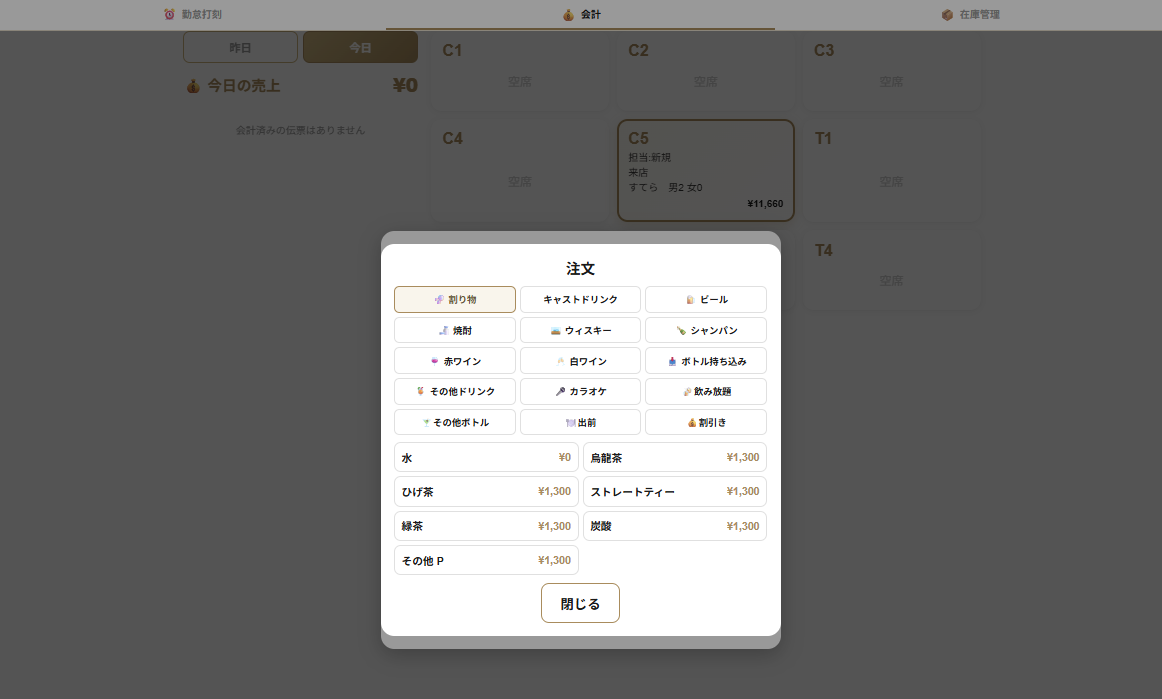The width and height of the screenshot is (1162, 699).
Task: Select the T1 table card
Action: coord(892,170)
